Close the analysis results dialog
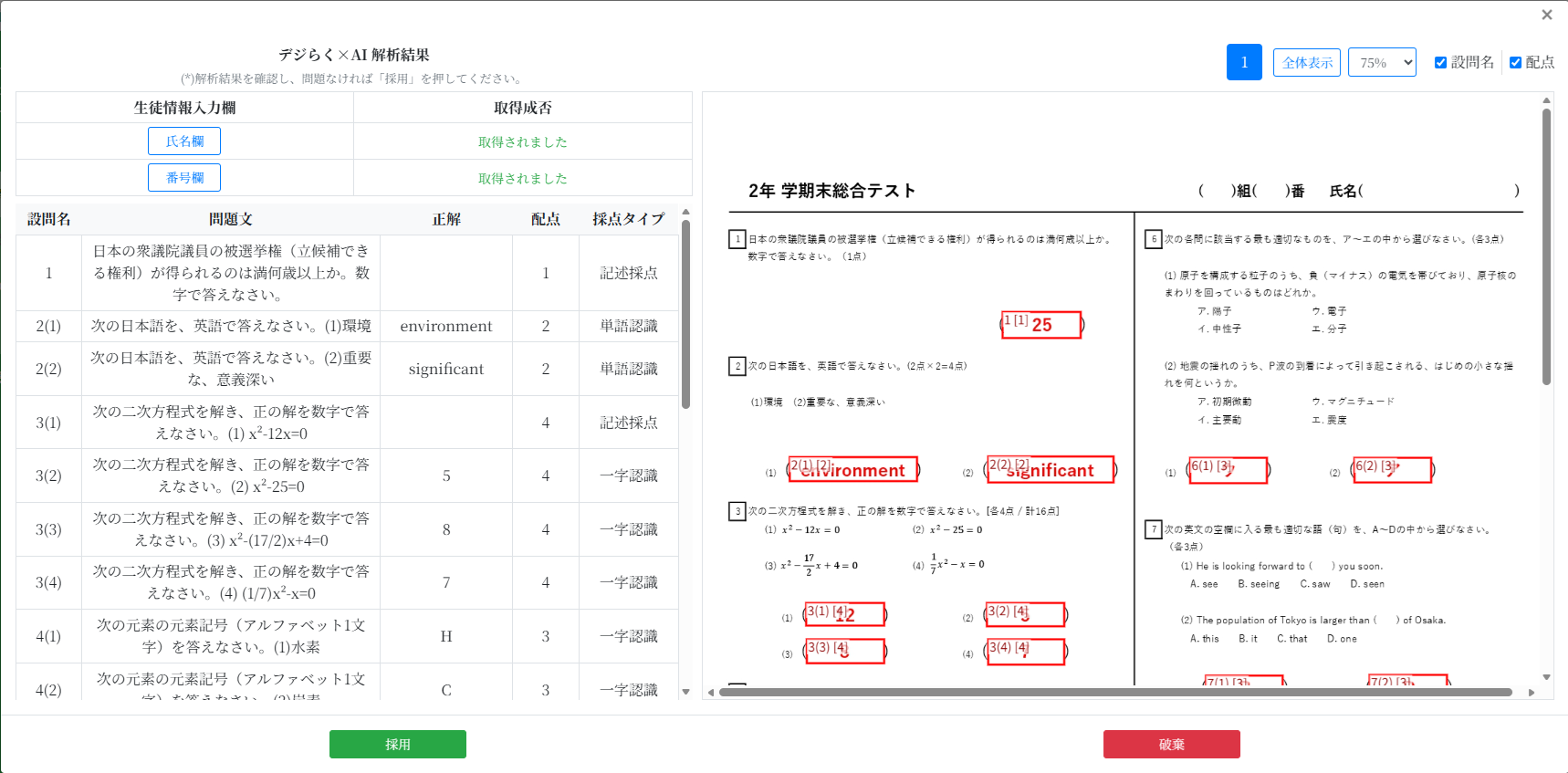 (x=1546, y=15)
